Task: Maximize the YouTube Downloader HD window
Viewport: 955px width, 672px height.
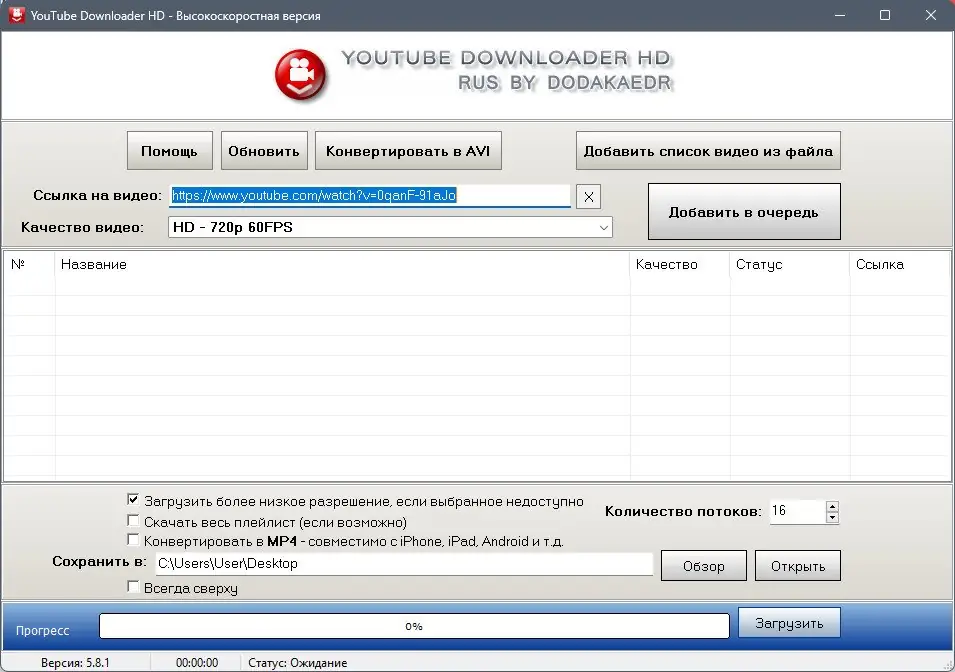Action: coord(885,15)
